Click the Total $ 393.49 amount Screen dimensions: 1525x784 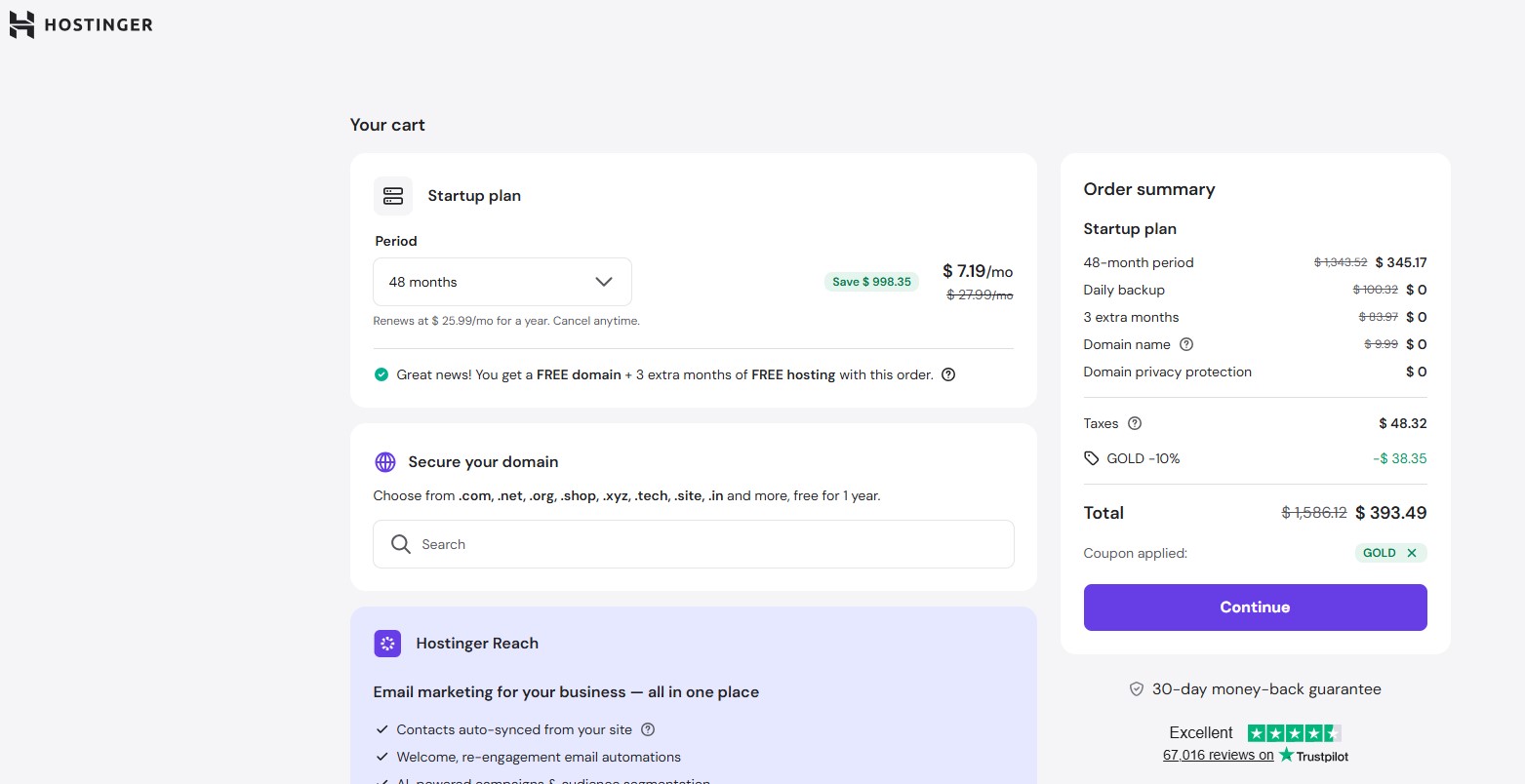click(x=1391, y=513)
